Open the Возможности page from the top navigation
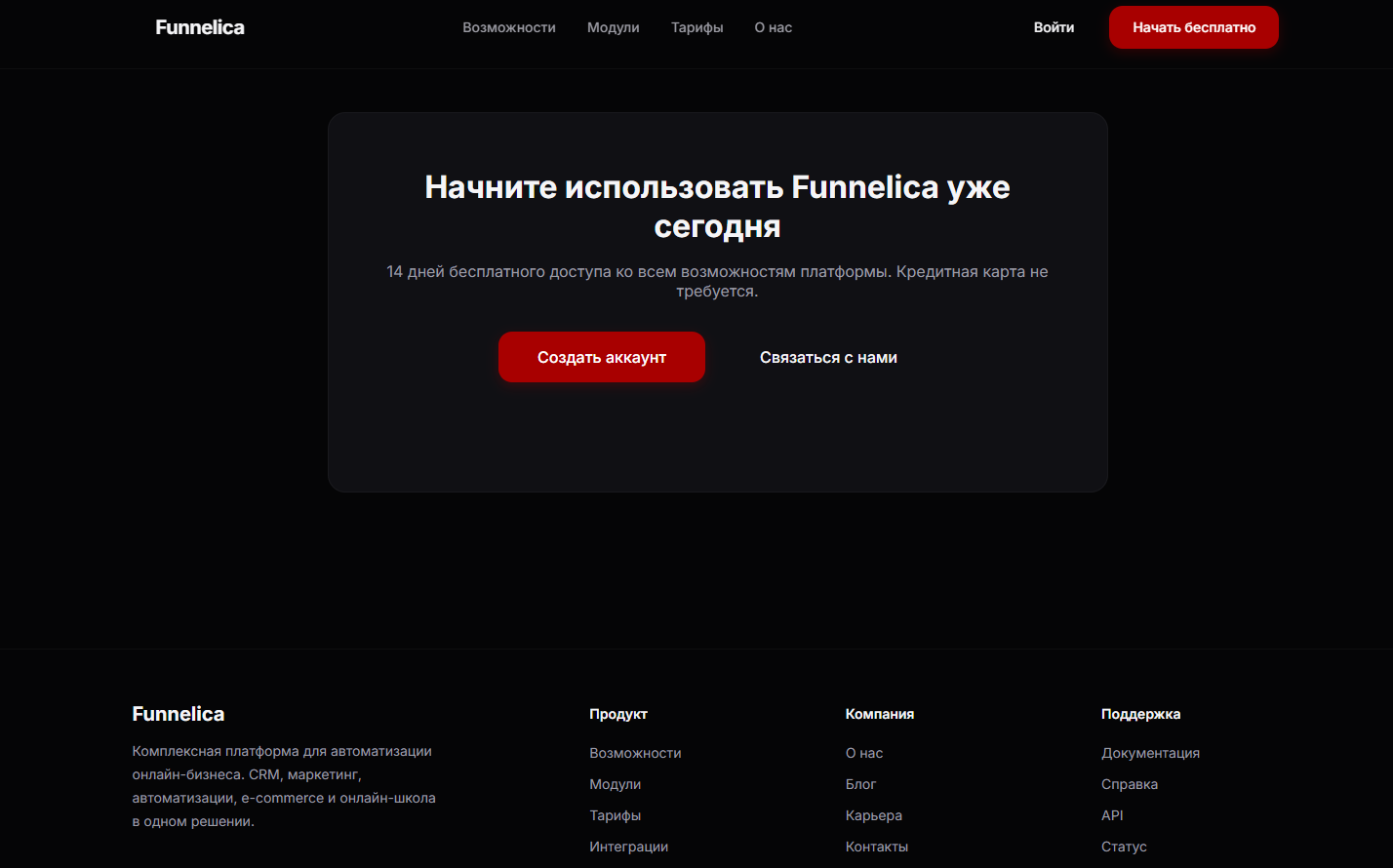Image resolution: width=1393 pixels, height=868 pixels. (x=508, y=27)
